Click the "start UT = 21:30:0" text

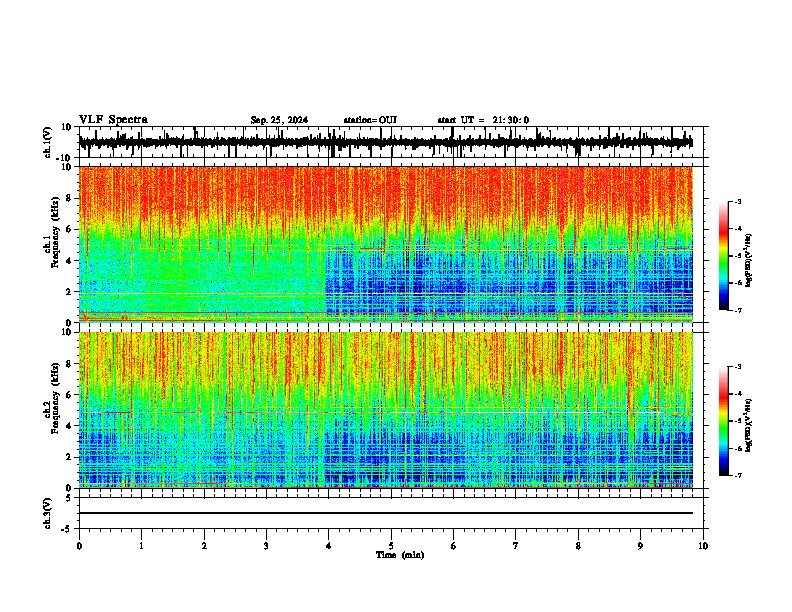coord(483,120)
